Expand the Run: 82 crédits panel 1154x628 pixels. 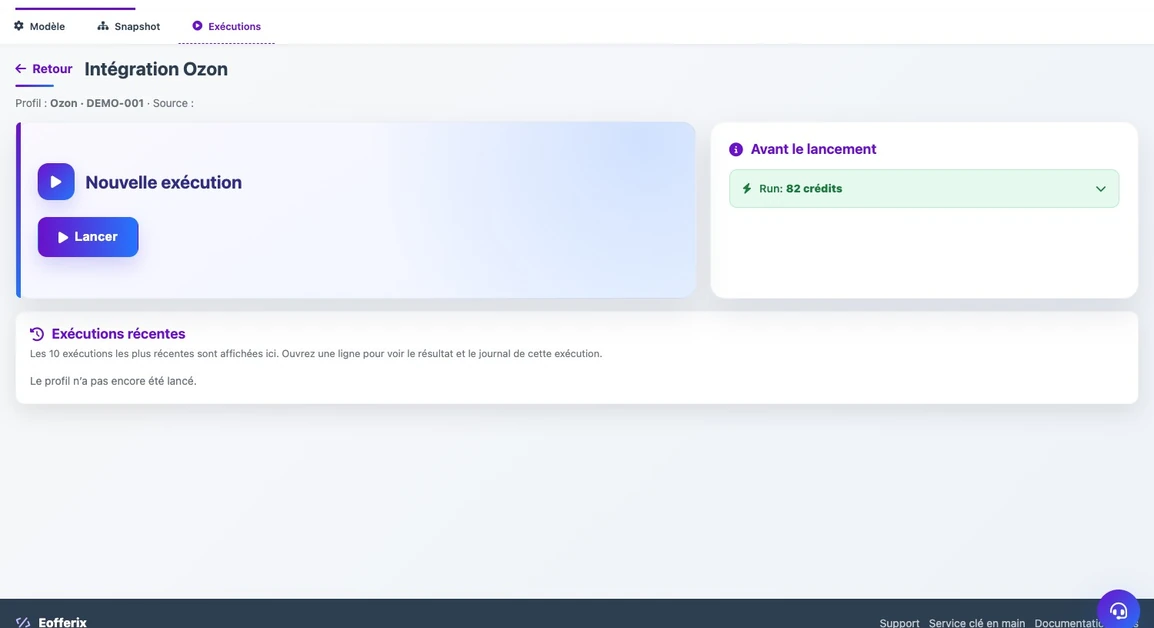tap(924, 188)
